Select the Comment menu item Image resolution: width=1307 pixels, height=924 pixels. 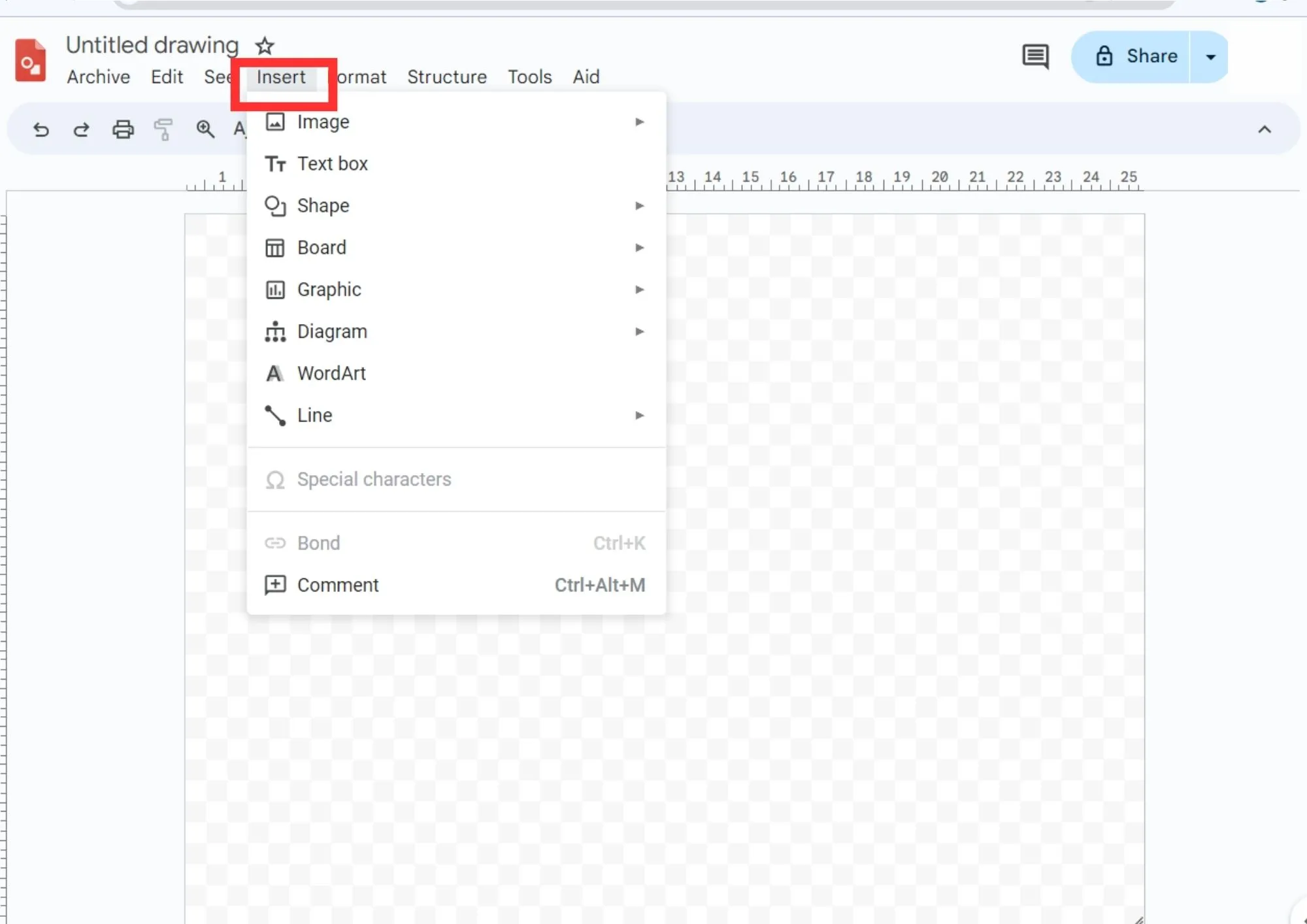[338, 585]
